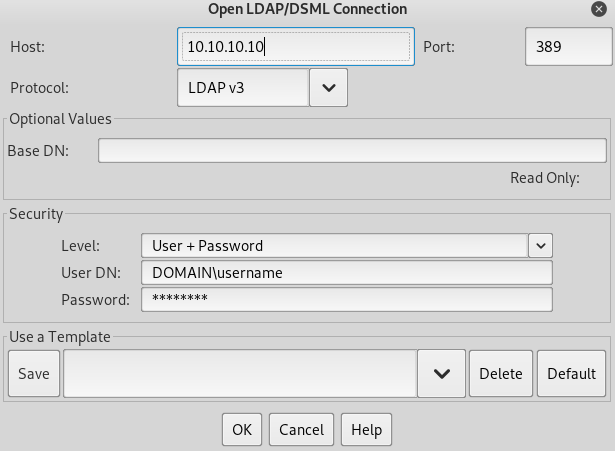The height and width of the screenshot is (451, 615).
Task: Click the Open LDAP/DSML Connection title bar
Action: click(307, 9)
